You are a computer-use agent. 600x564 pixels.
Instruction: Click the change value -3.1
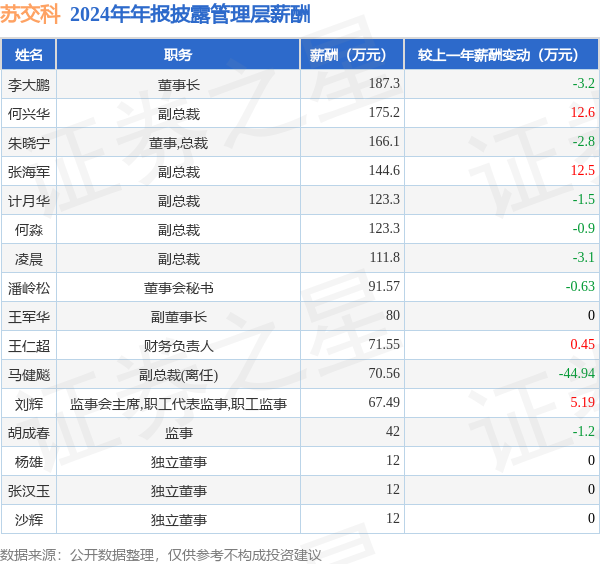(584, 257)
